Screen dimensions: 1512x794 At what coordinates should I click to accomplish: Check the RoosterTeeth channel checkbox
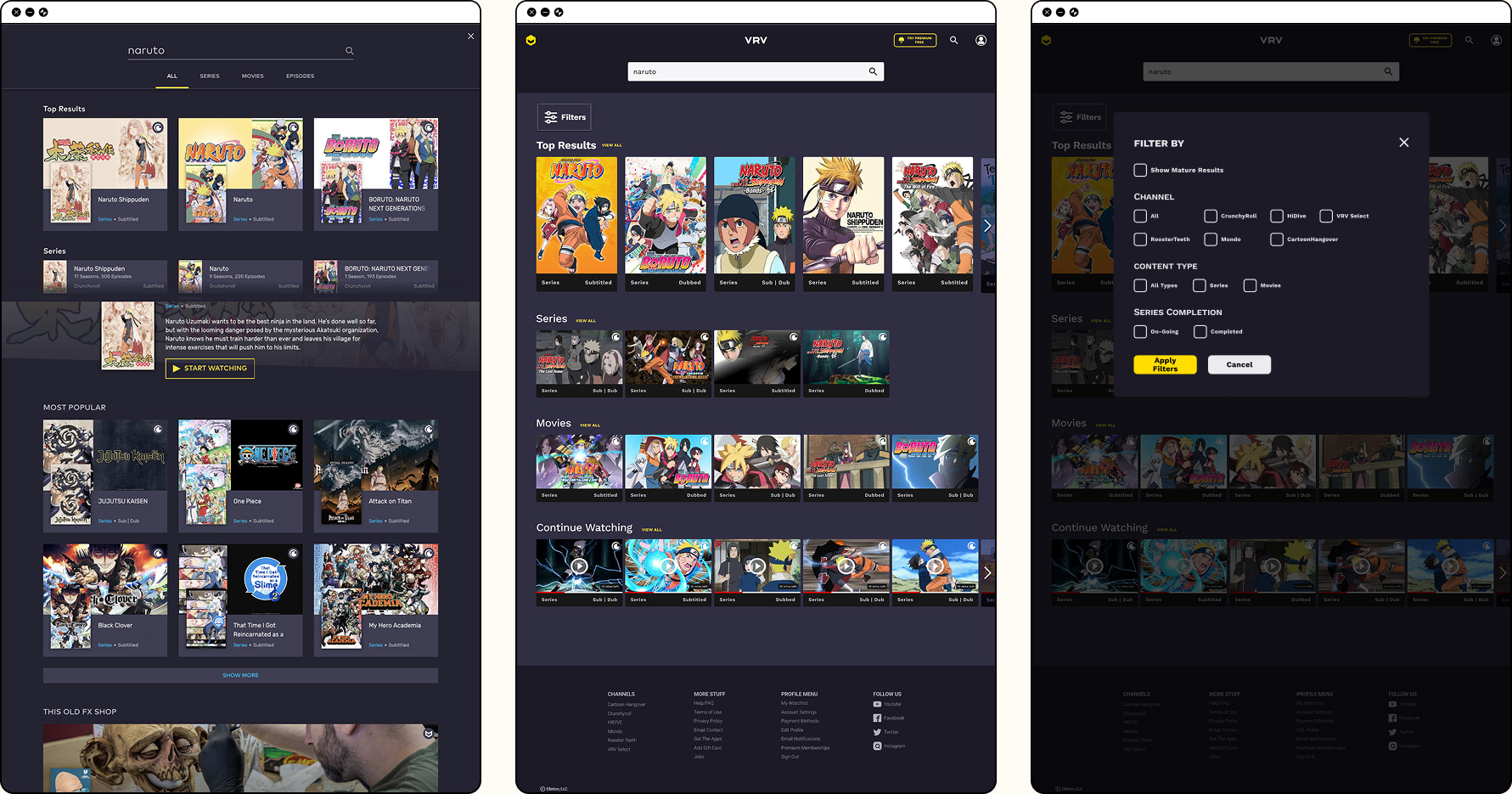click(1140, 239)
